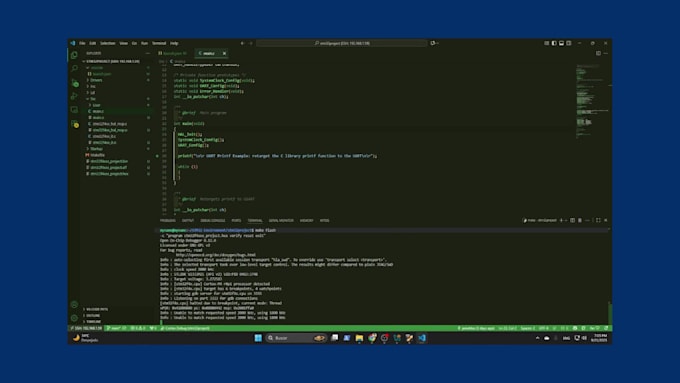Open terminal panel More Actions ellipsis
Viewport: 680px width, 383px height.
pos(588,220)
